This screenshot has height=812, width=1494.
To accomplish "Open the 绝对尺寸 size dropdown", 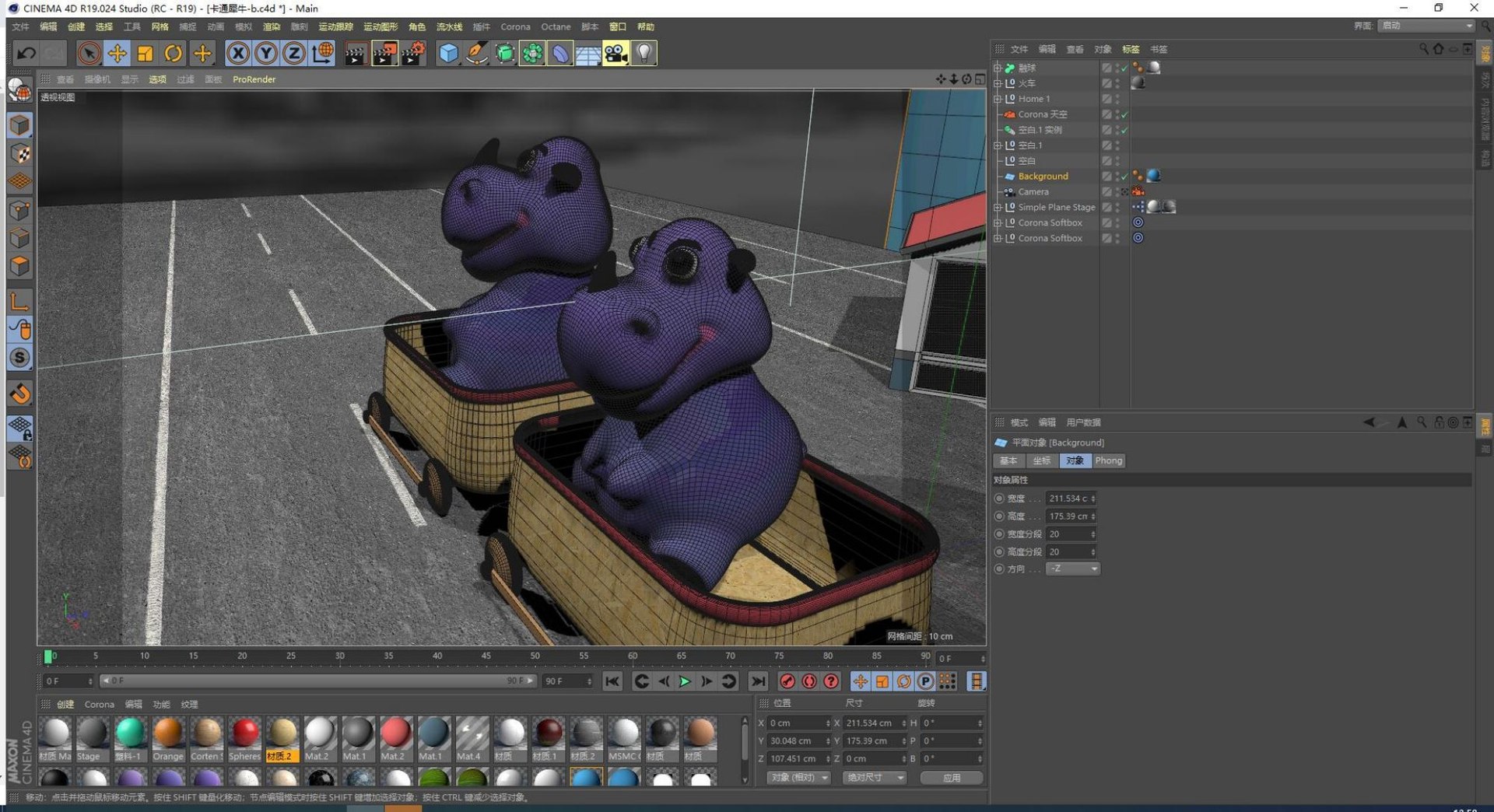I will click(x=875, y=778).
